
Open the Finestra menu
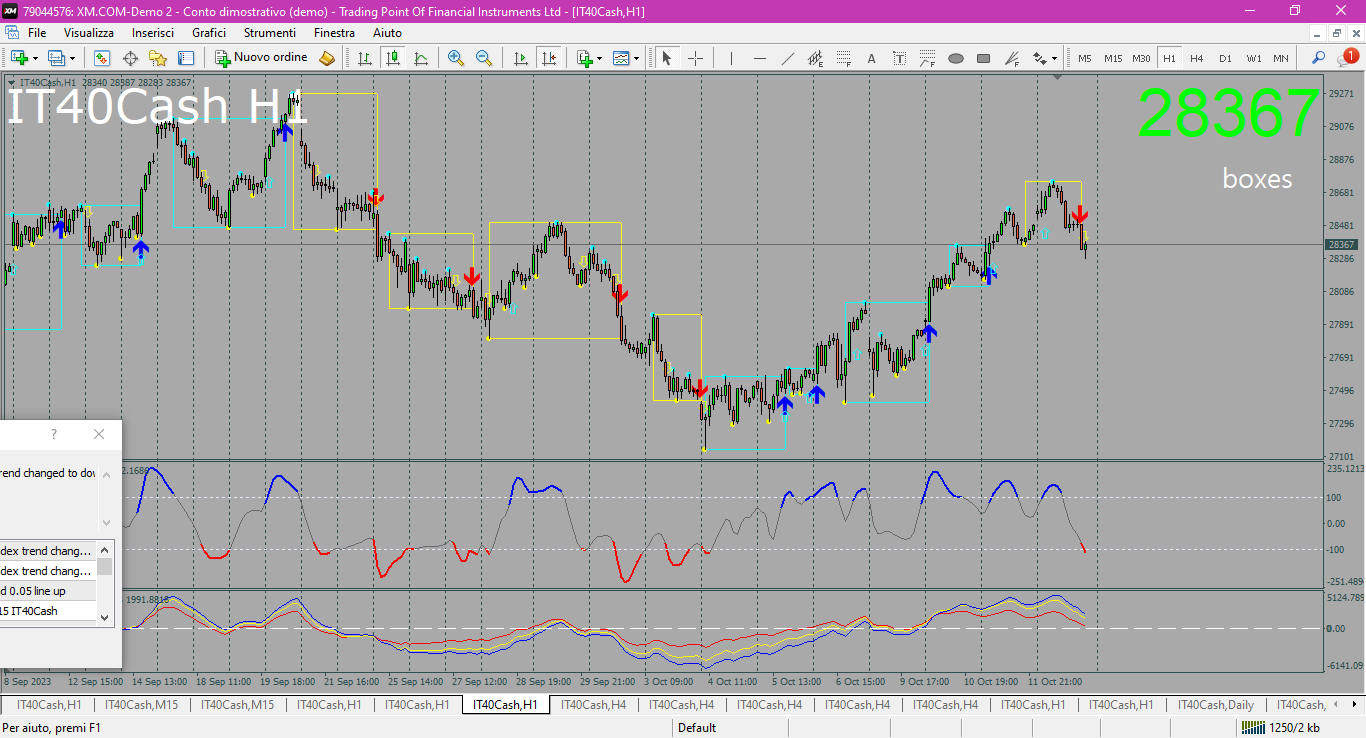click(x=334, y=33)
